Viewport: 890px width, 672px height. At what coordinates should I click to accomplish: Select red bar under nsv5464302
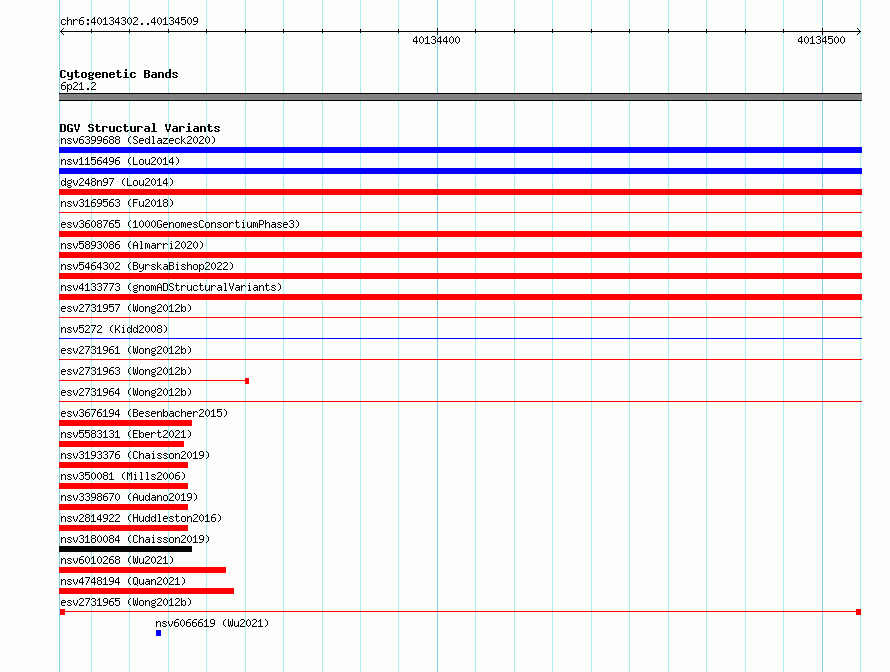460,276
